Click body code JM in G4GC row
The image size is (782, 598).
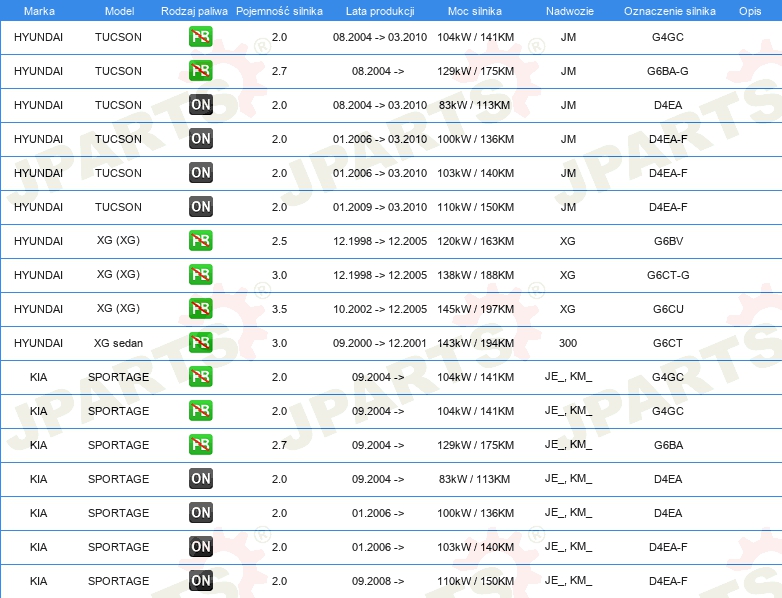coord(568,37)
